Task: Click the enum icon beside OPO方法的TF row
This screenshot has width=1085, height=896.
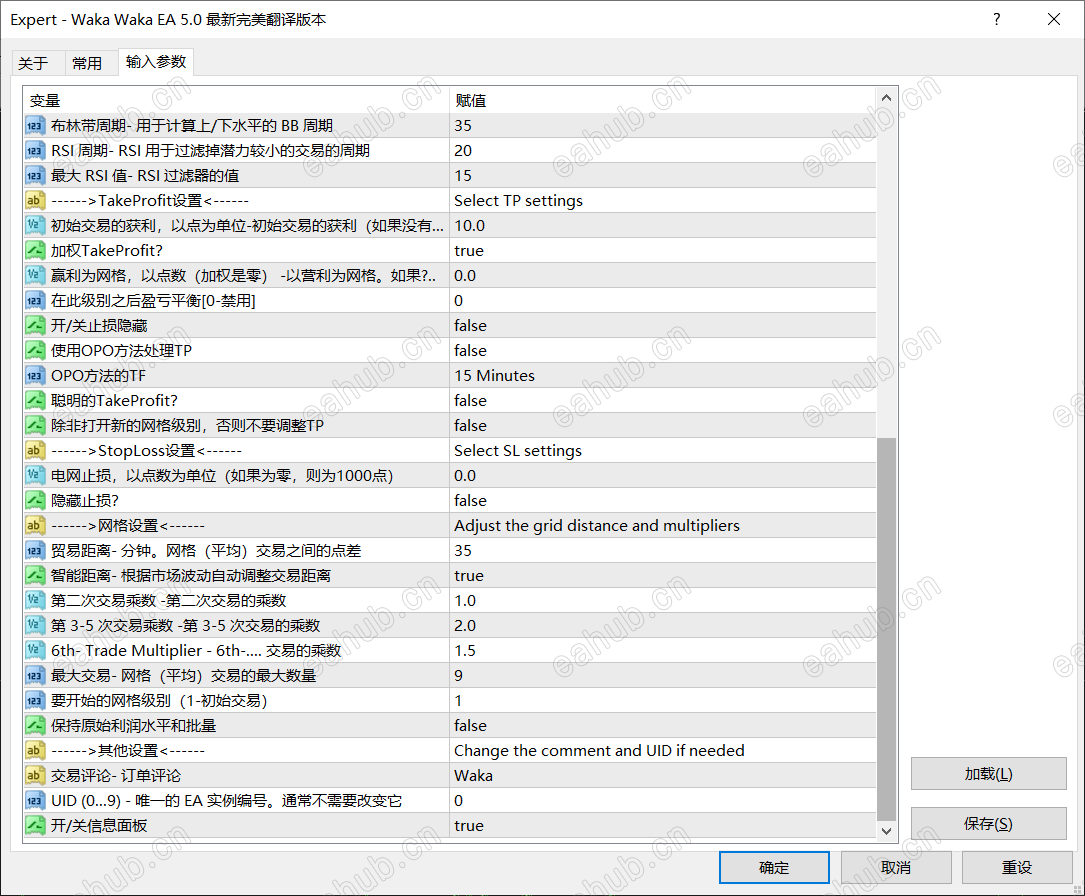Action: [x=35, y=376]
